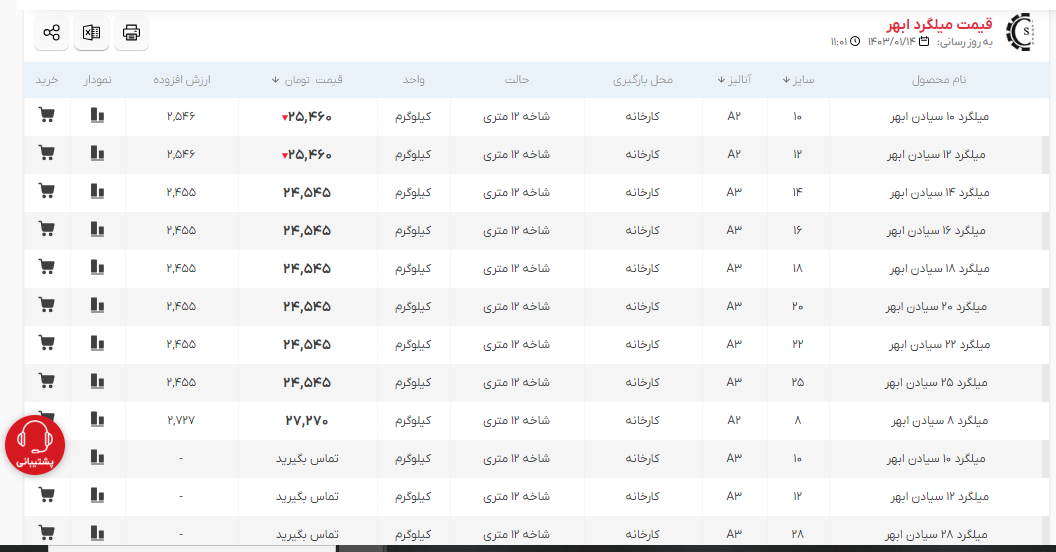Sort by قیمت تومان column header
Viewport: 1056px width, 552px height.
coord(307,80)
